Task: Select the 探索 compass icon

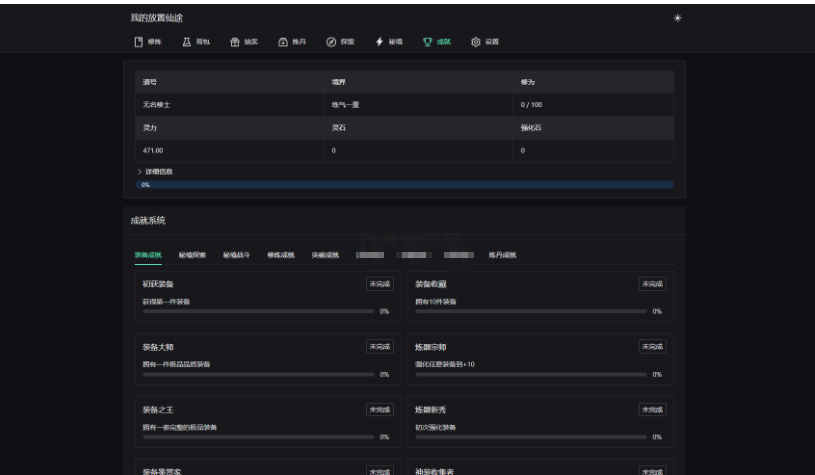Action: 331,42
